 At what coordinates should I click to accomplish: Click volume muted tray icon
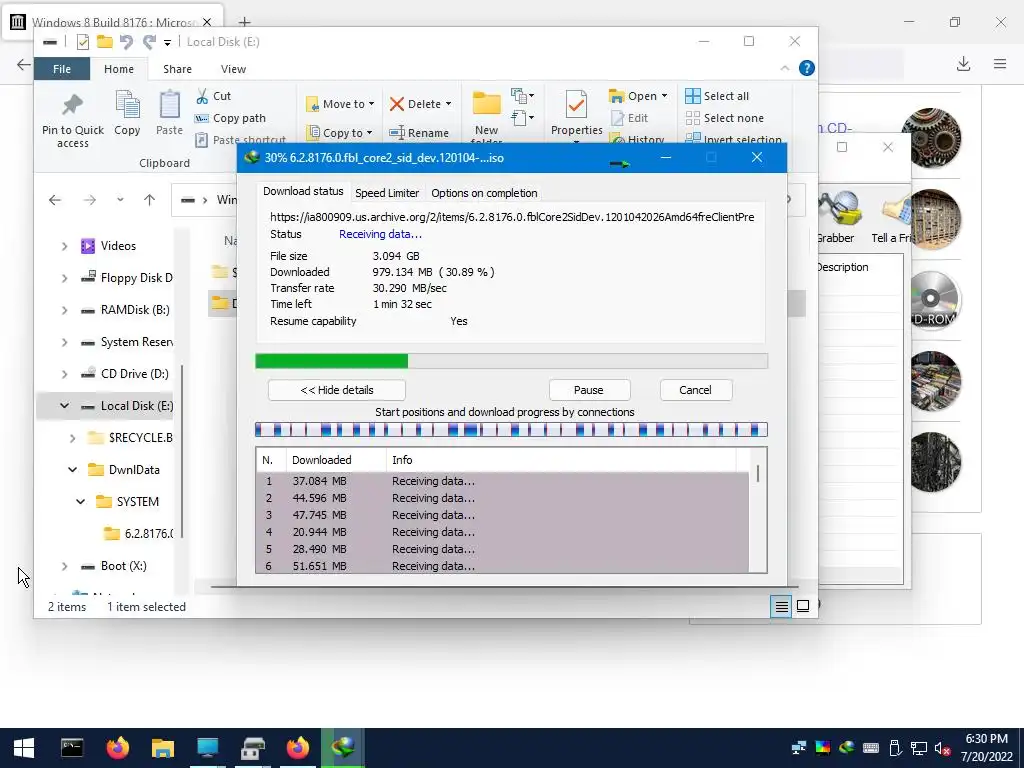coord(942,748)
